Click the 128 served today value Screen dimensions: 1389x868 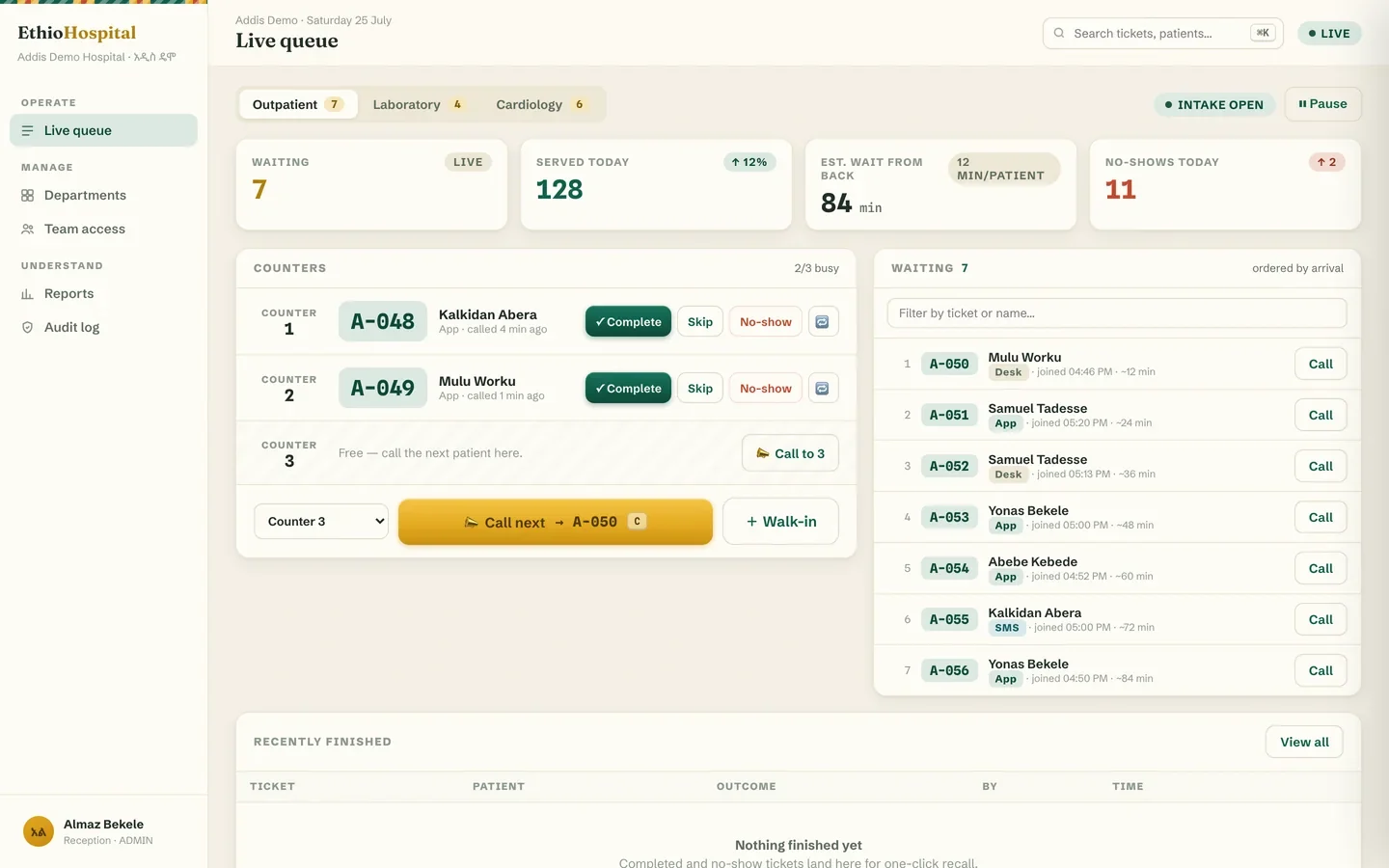559,190
